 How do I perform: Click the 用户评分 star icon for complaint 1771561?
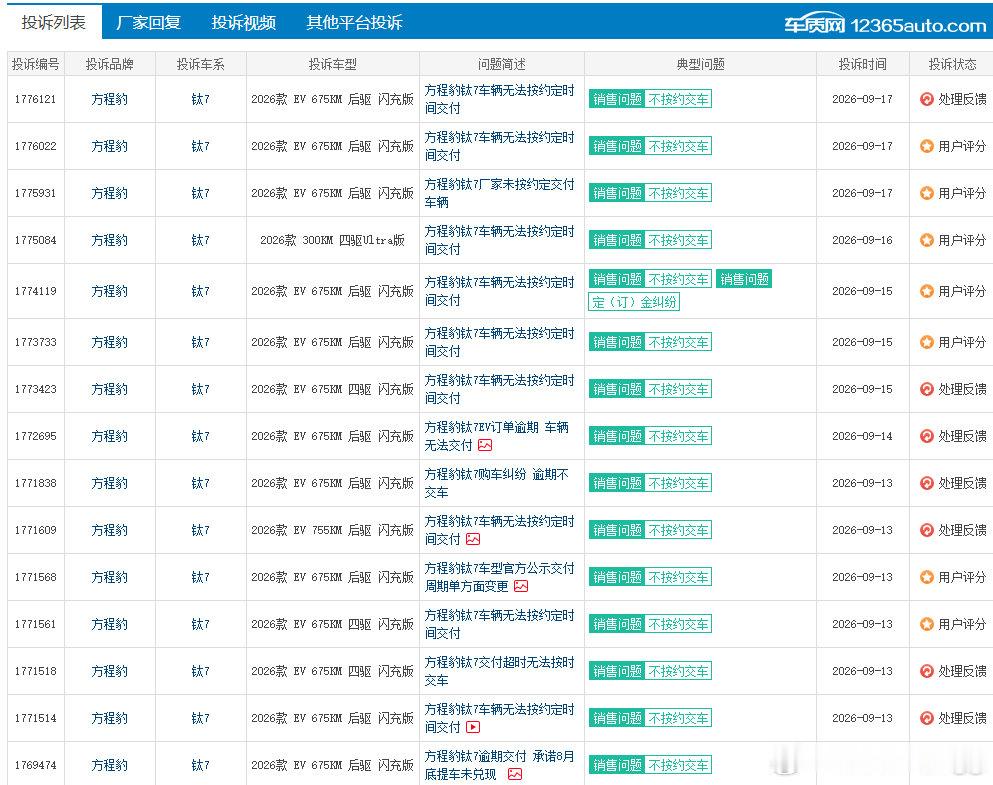click(x=927, y=624)
